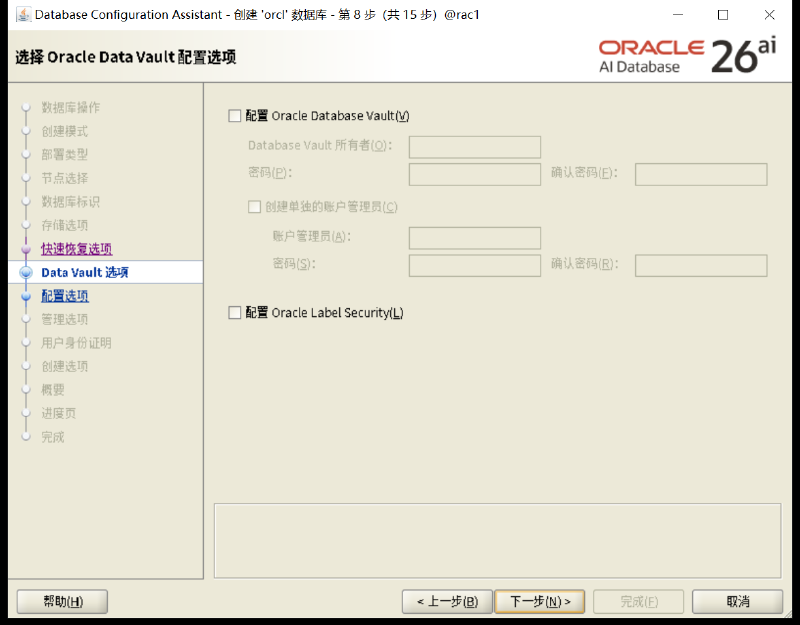
Task: Click the 完成(F) finish button
Action: click(x=638, y=602)
